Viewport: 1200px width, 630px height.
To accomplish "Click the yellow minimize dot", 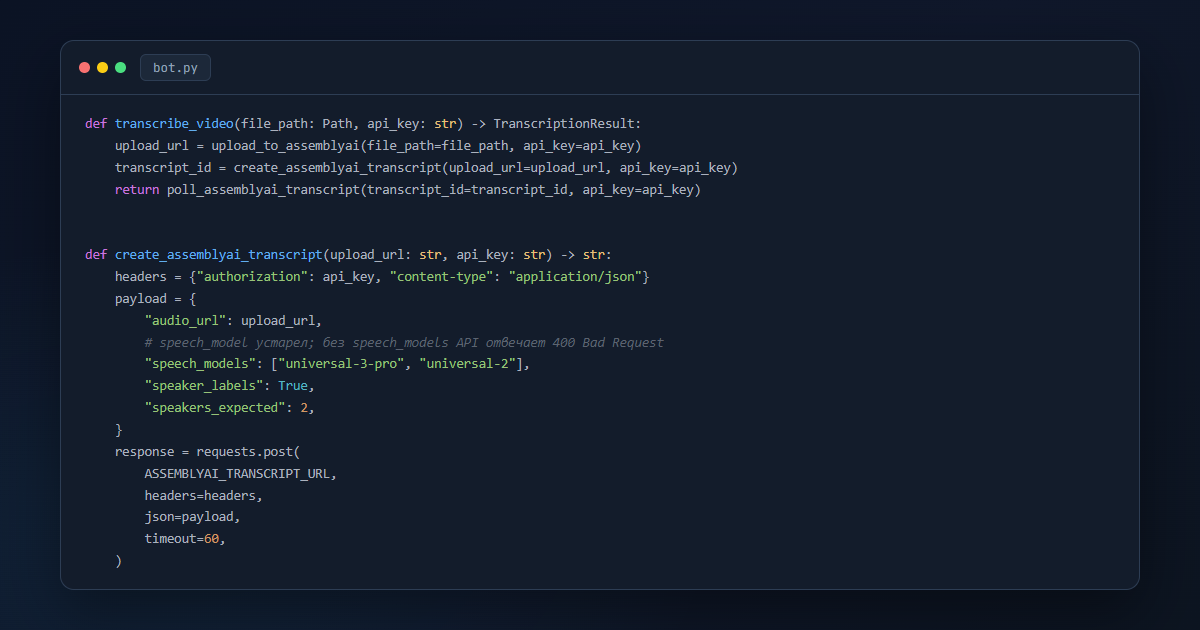I will click(103, 67).
